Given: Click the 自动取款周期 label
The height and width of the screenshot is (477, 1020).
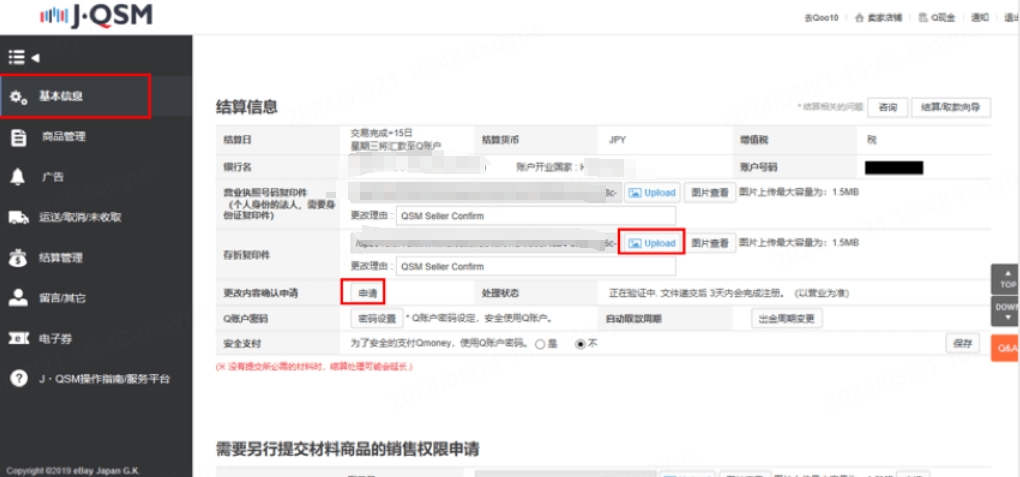Looking at the screenshot, I should click(x=634, y=319).
